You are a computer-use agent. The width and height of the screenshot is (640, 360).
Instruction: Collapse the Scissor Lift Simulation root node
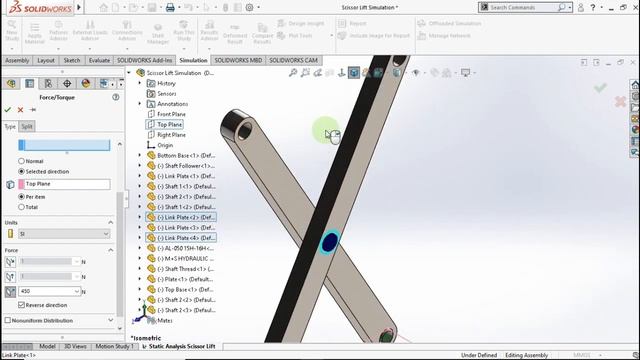coord(129,73)
